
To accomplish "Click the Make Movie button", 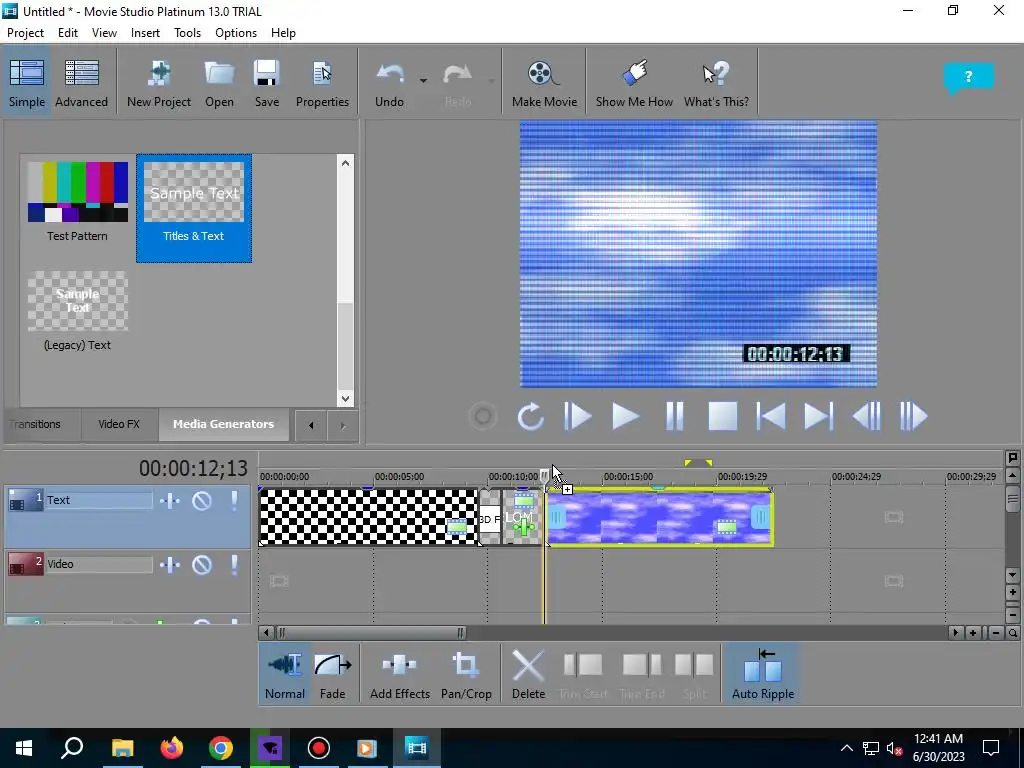I will coord(544,82).
